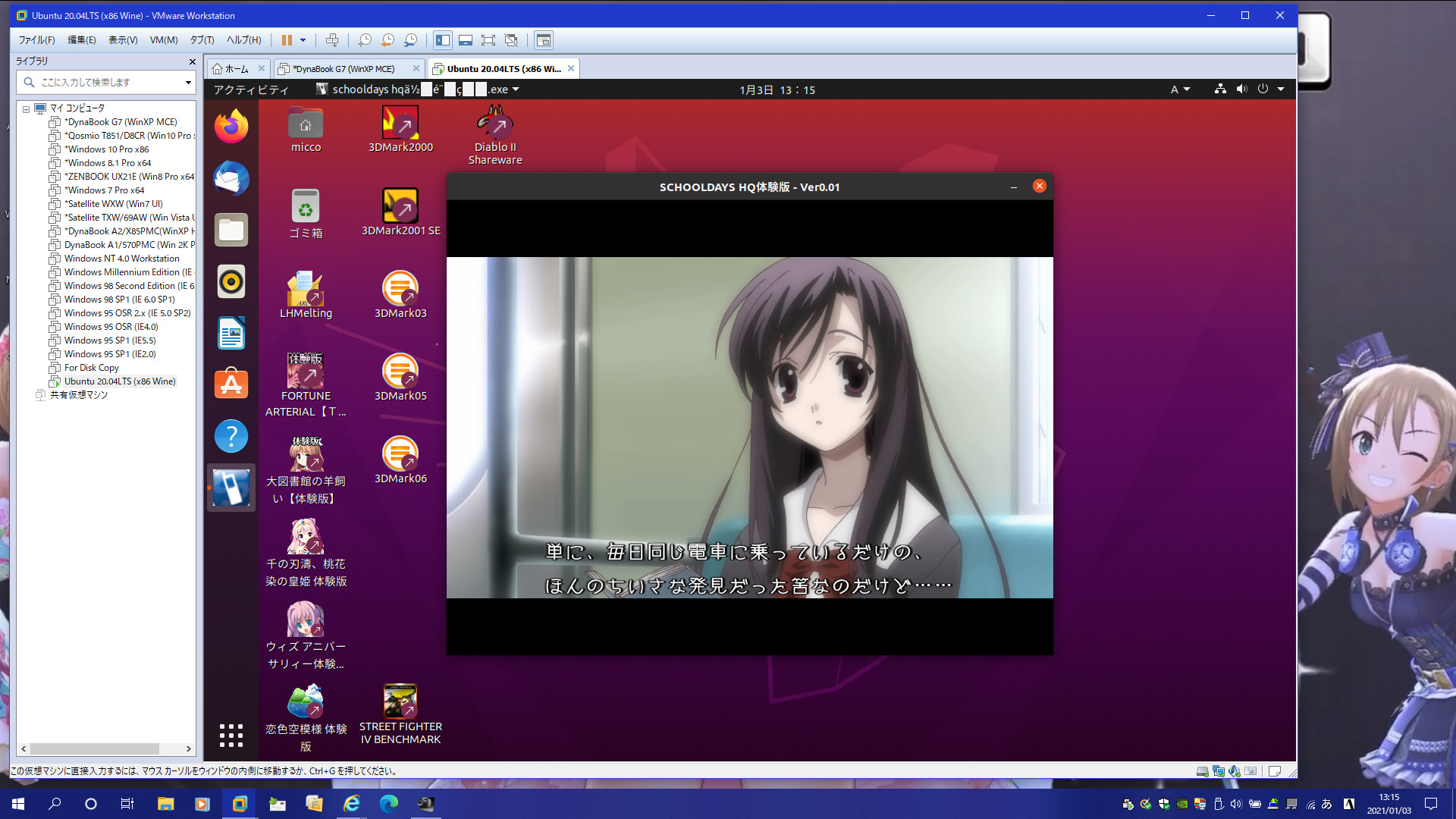Select the FORTUNE ARTERIAL shortcut

[x=306, y=385]
